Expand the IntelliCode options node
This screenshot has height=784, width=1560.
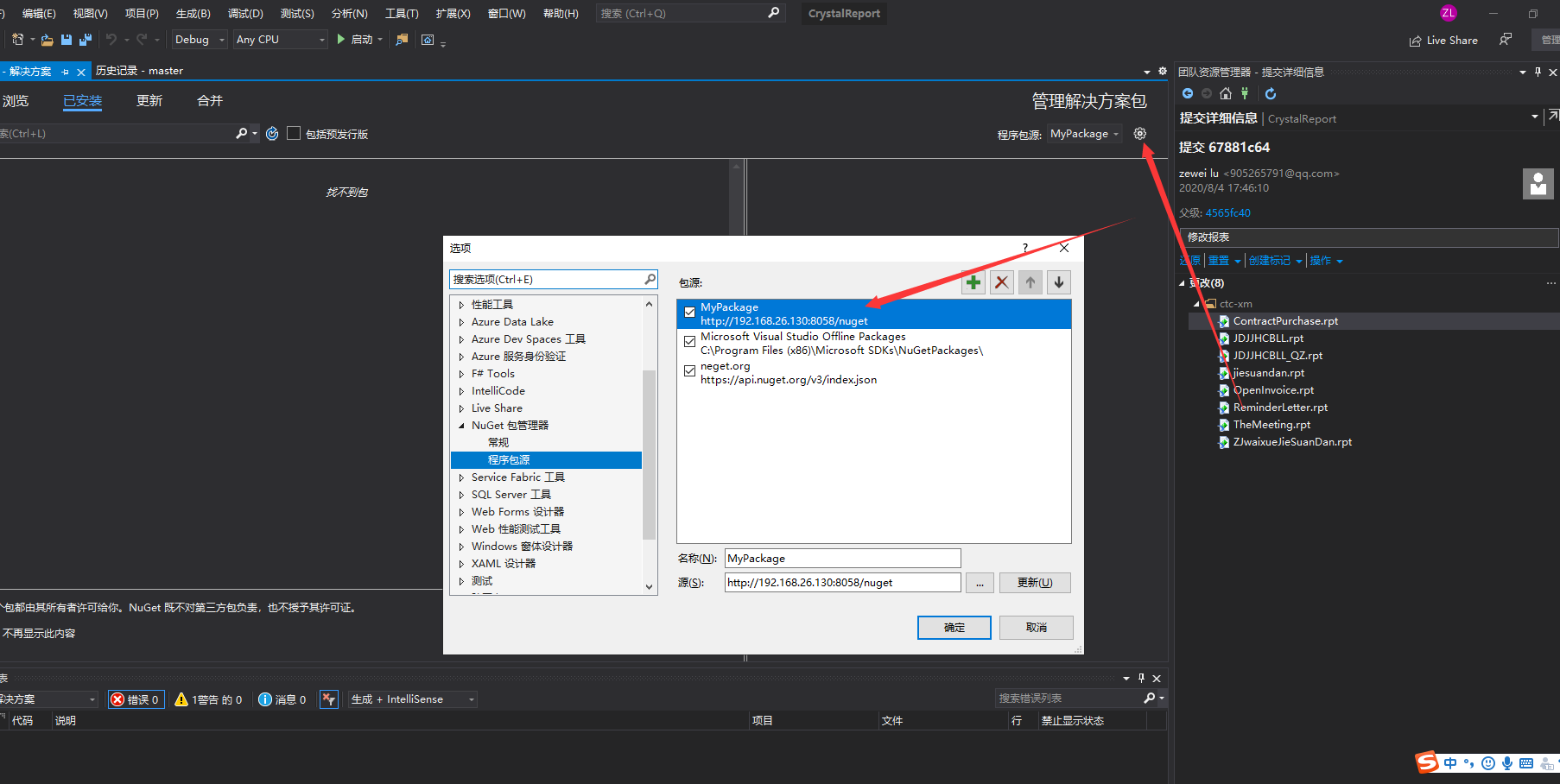(461, 391)
